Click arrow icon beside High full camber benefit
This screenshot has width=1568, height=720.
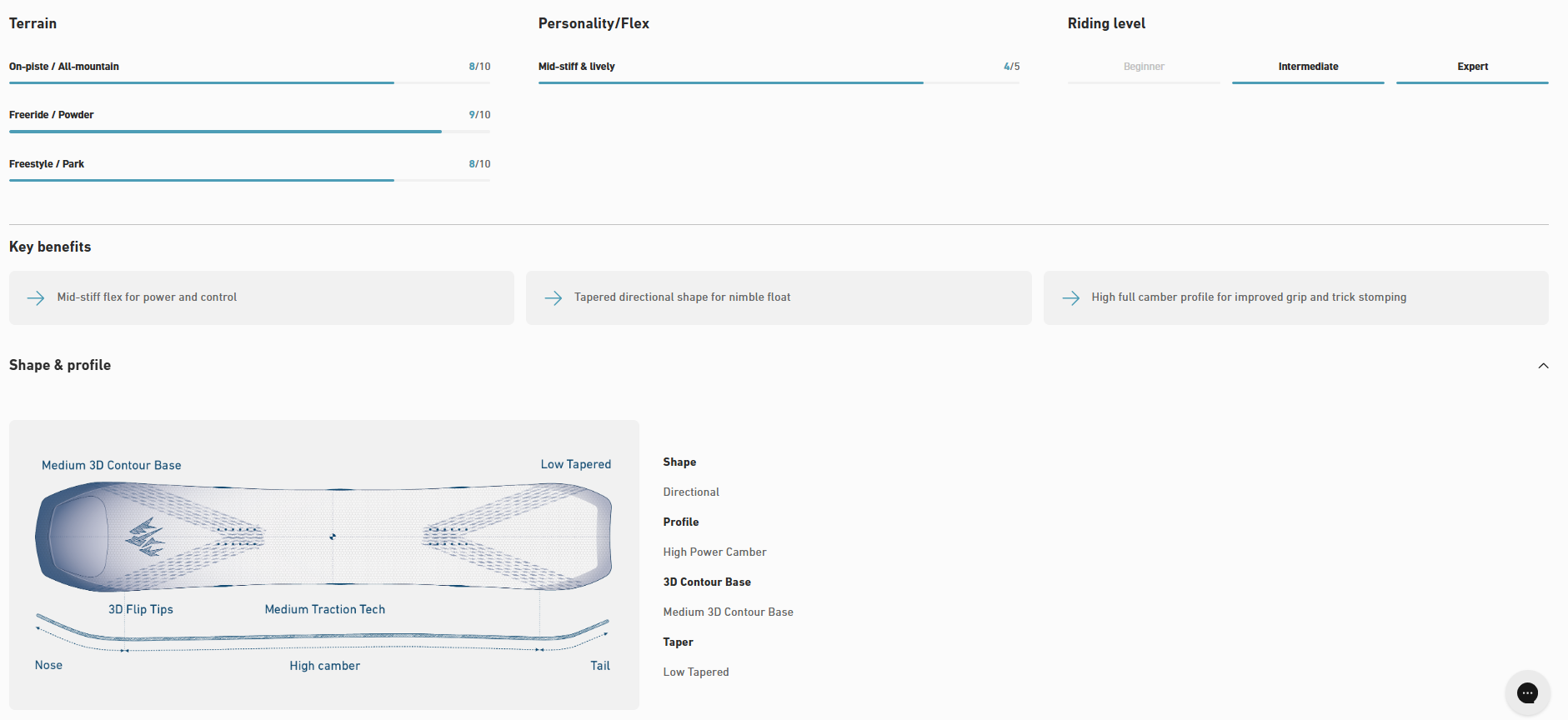pos(1071,297)
